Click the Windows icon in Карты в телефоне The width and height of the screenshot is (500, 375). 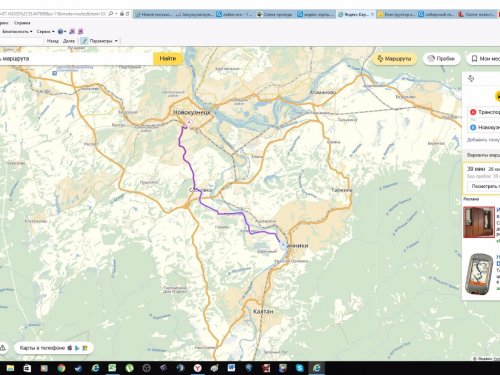pyautogui.click(x=85, y=348)
